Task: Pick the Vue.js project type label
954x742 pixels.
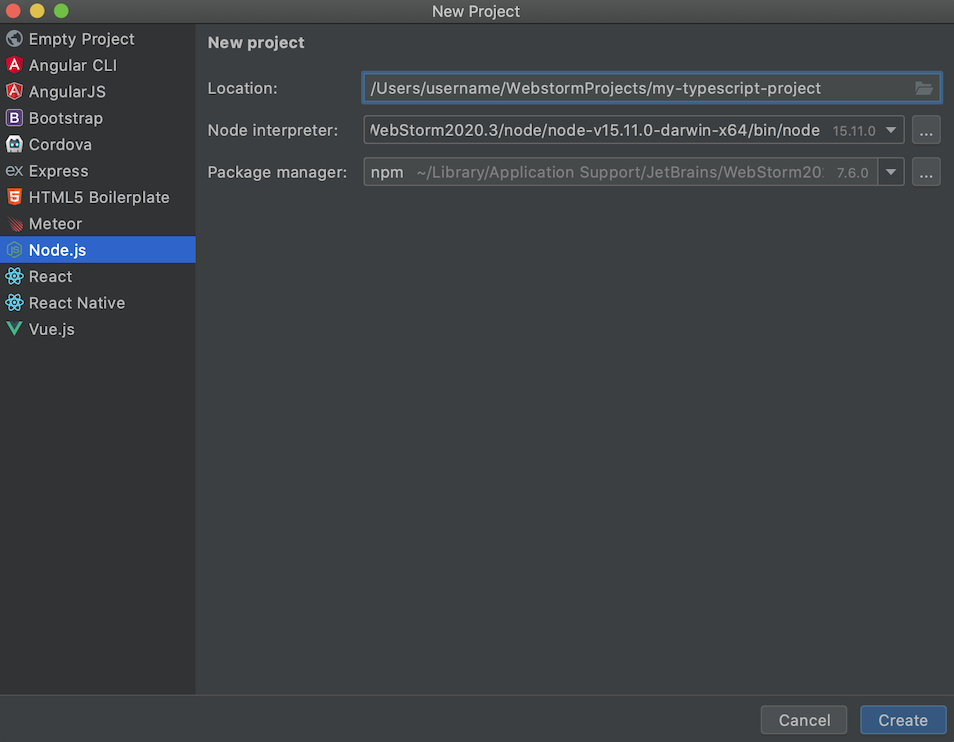Action: [52, 329]
